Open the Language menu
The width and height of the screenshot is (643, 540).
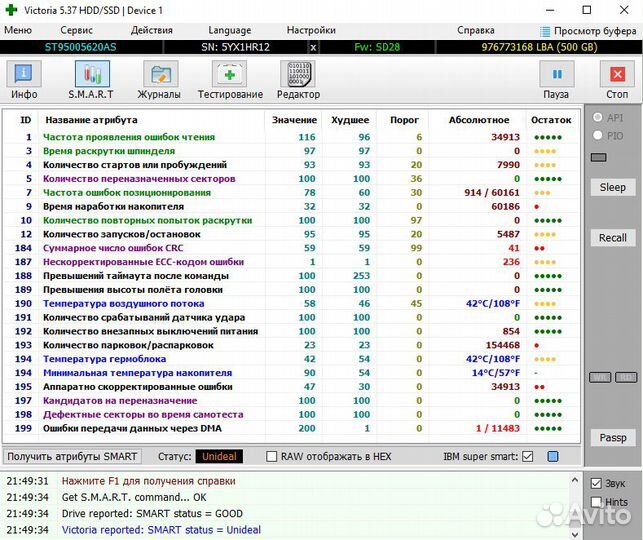(x=229, y=31)
